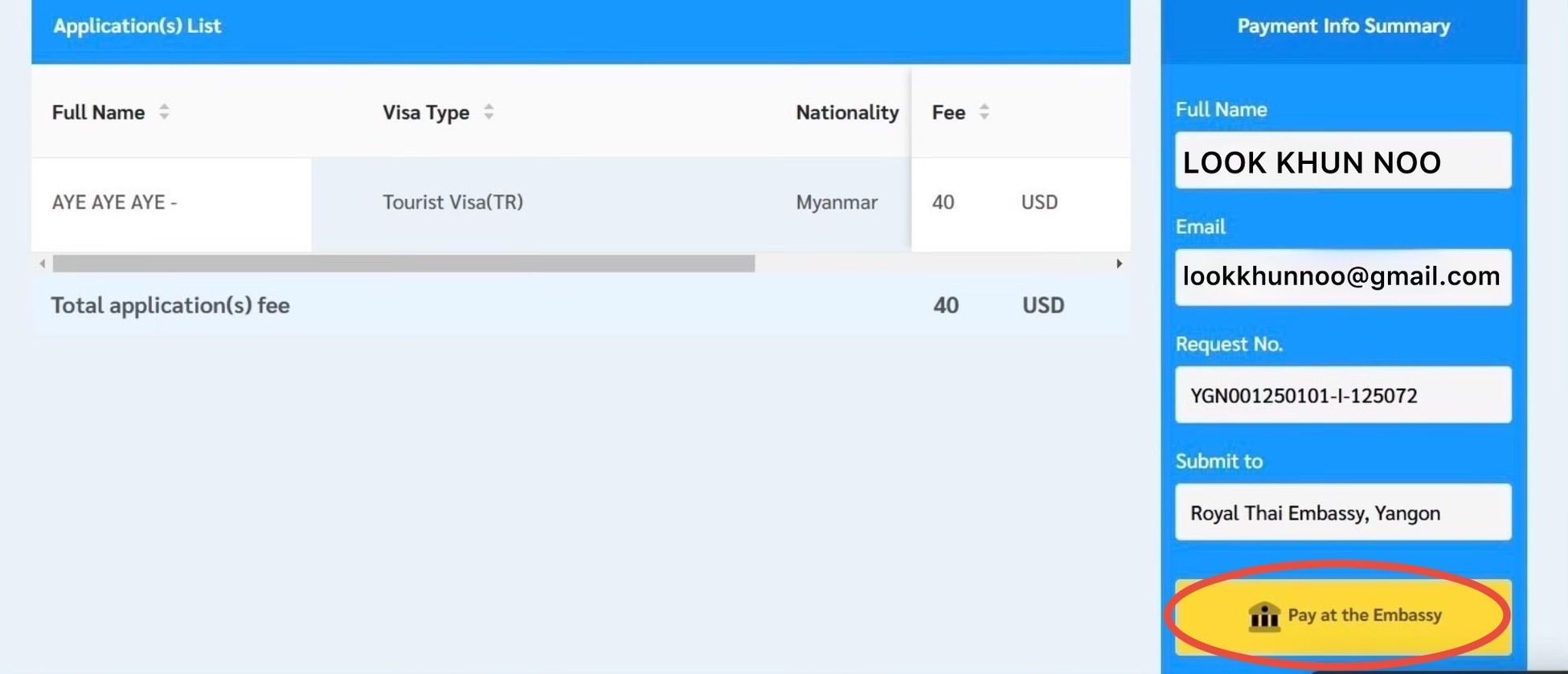Click the Request No. field
Image resolution: width=1568 pixels, height=674 pixels.
pyautogui.click(x=1342, y=394)
